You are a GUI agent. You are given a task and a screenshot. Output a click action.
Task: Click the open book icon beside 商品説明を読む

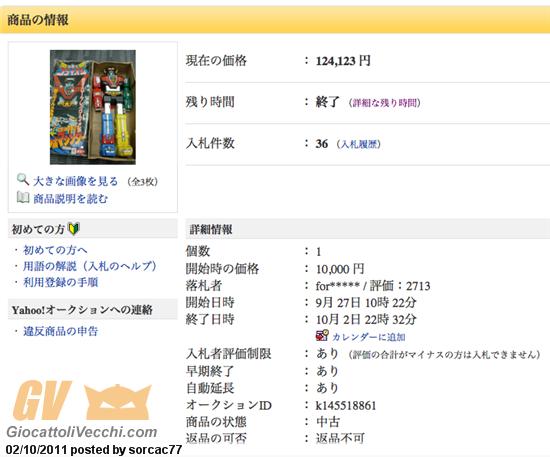[23, 197]
